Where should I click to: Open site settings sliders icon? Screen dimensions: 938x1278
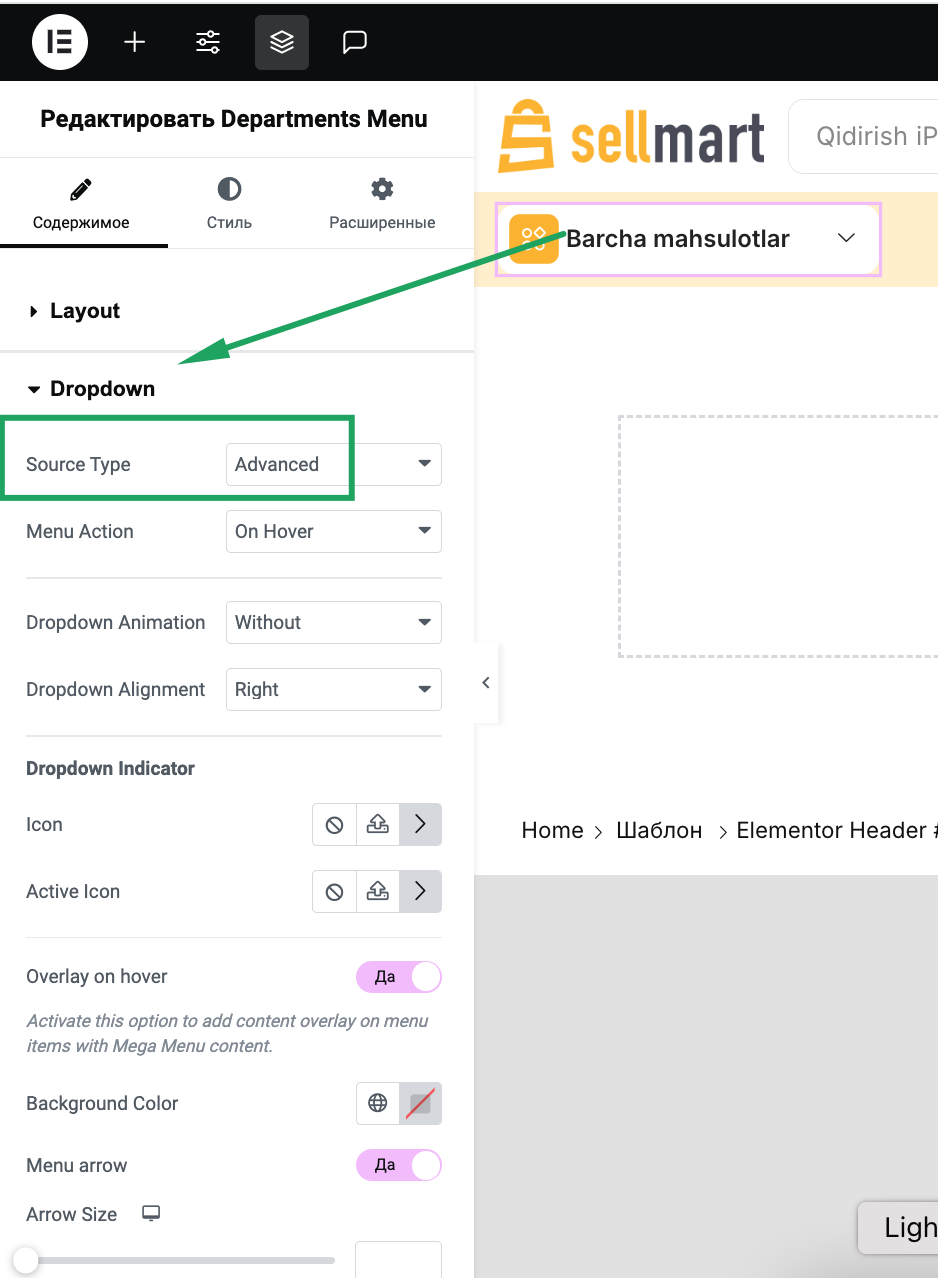(x=208, y=42)
